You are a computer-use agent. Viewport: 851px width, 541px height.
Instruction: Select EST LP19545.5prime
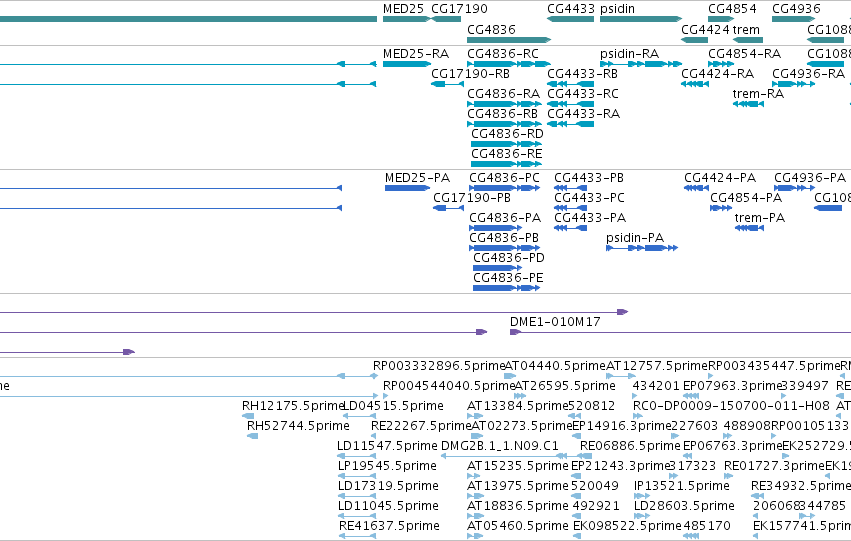coord(357,476)
